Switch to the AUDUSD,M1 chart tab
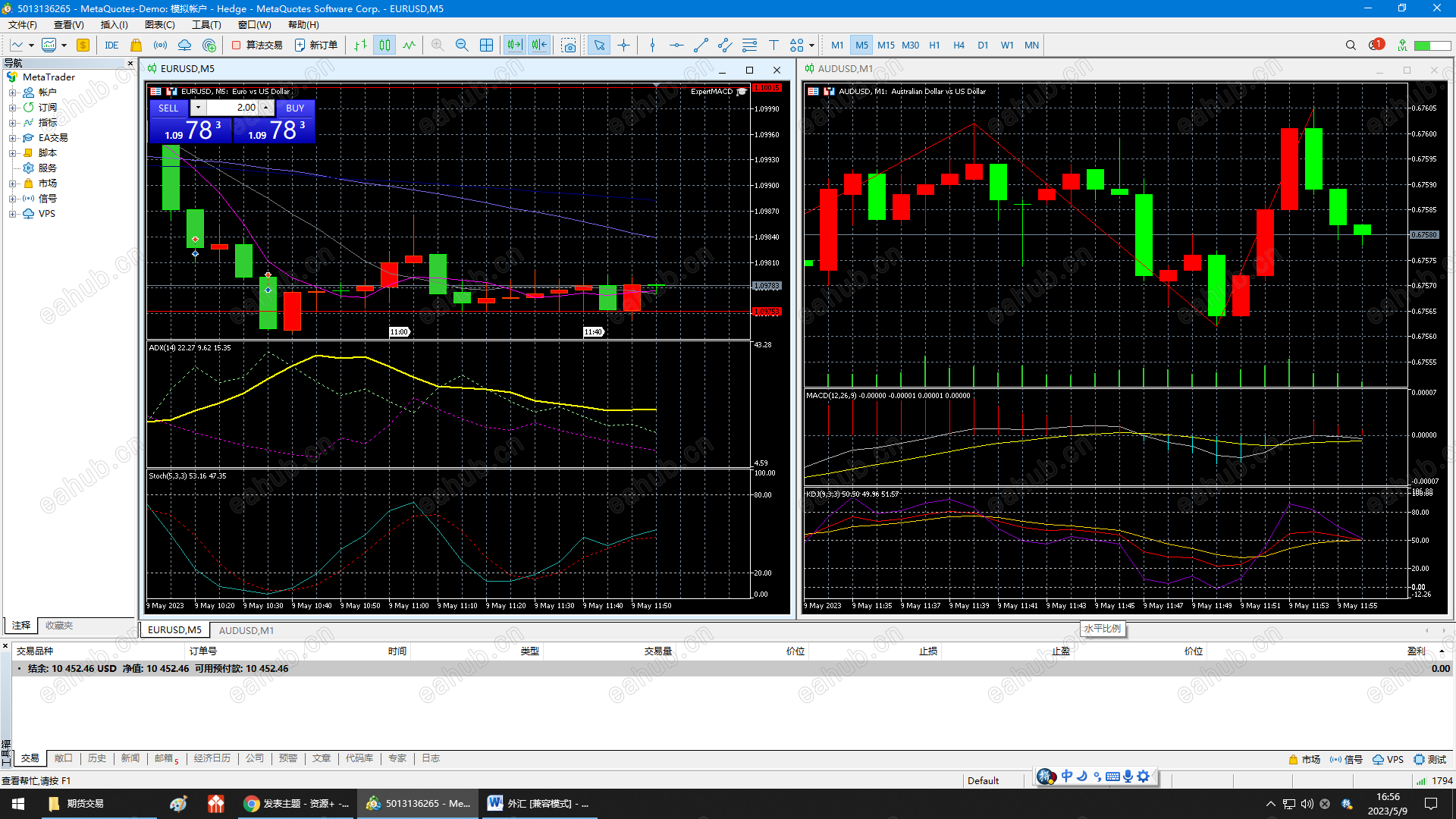This screenshot has height=819, width=1456. (246, 630)
